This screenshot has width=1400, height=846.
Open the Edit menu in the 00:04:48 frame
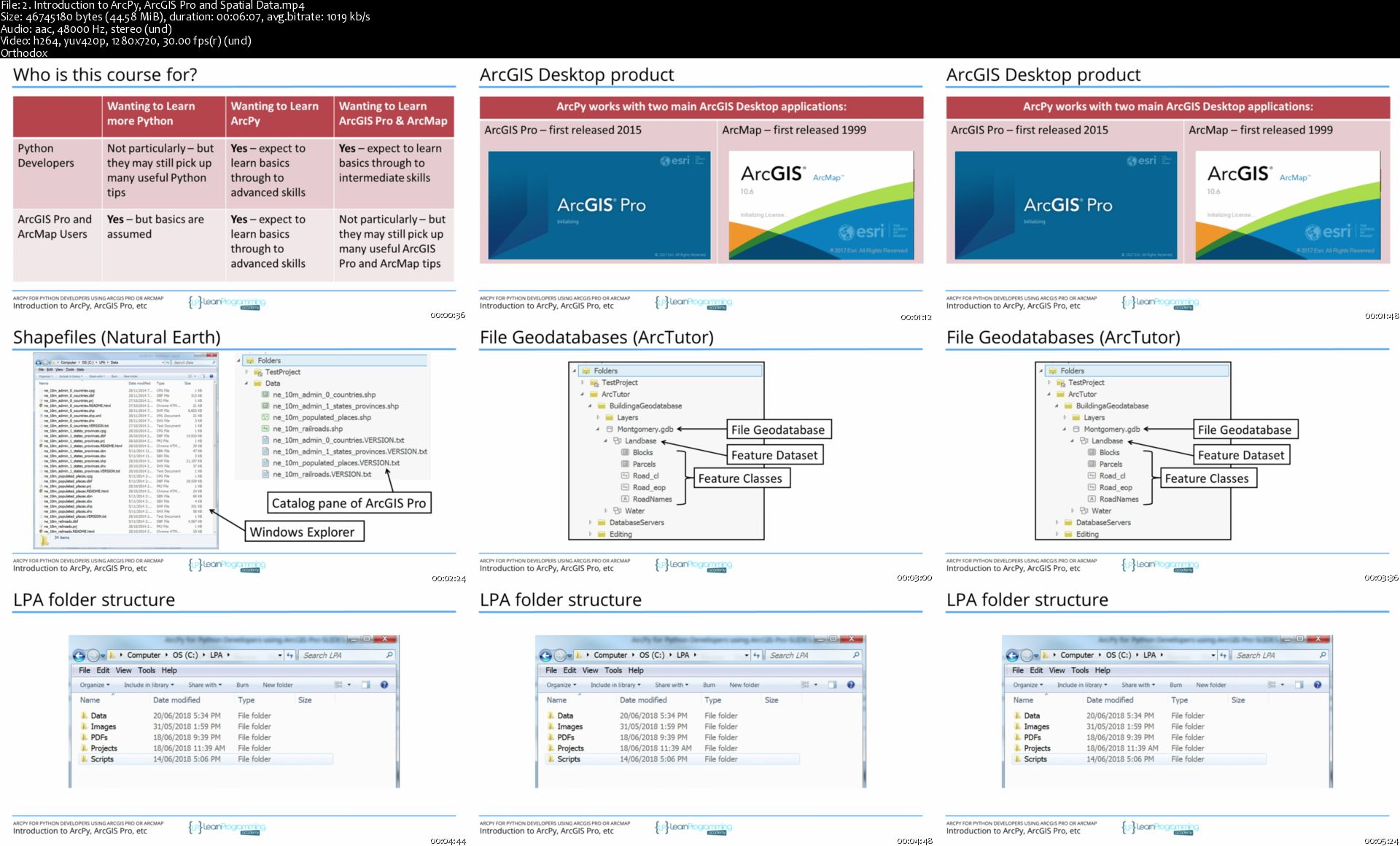coord(569,670)
